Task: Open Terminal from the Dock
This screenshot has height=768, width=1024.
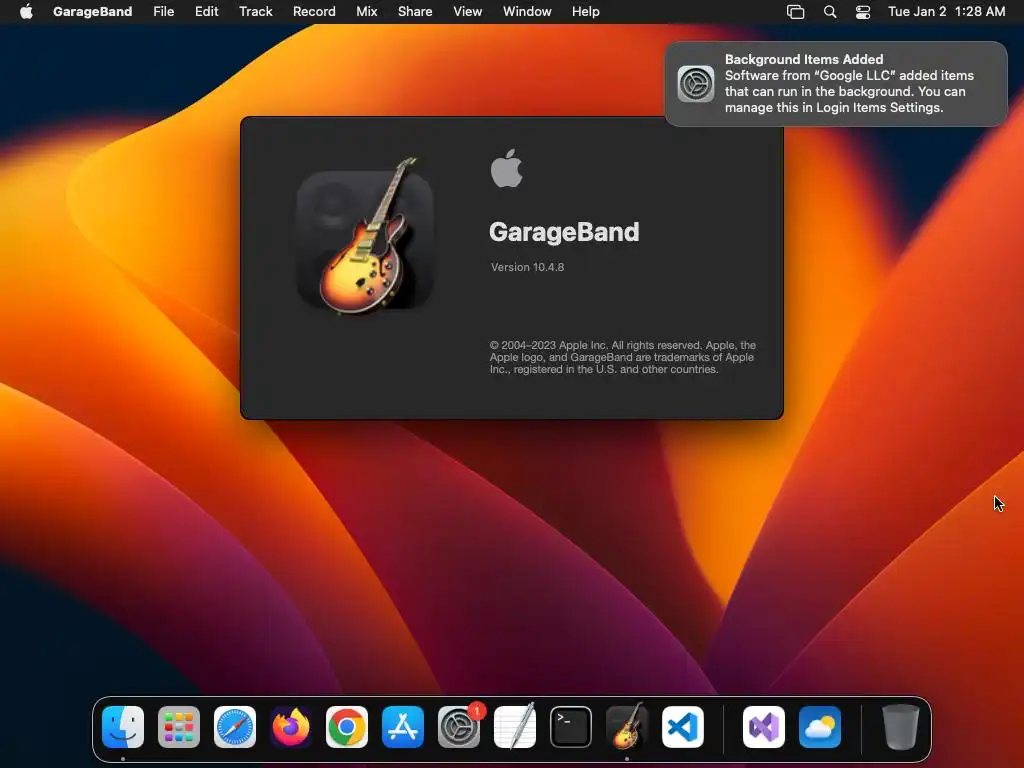Action: (571, 727)
